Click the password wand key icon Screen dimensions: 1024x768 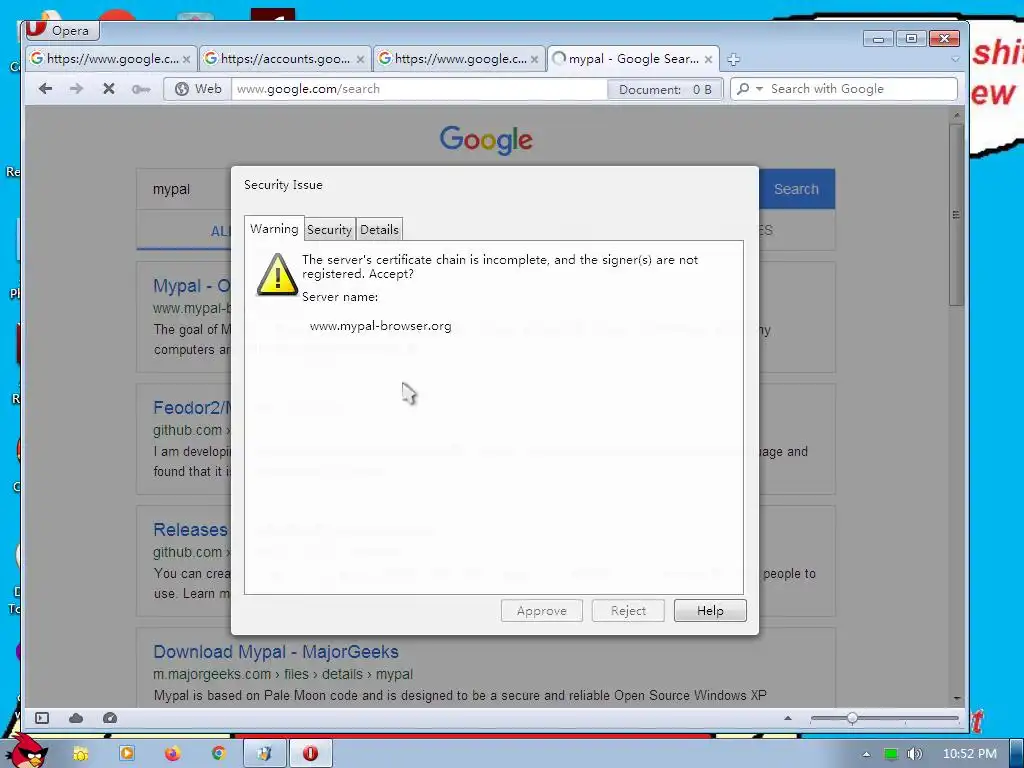140,89
